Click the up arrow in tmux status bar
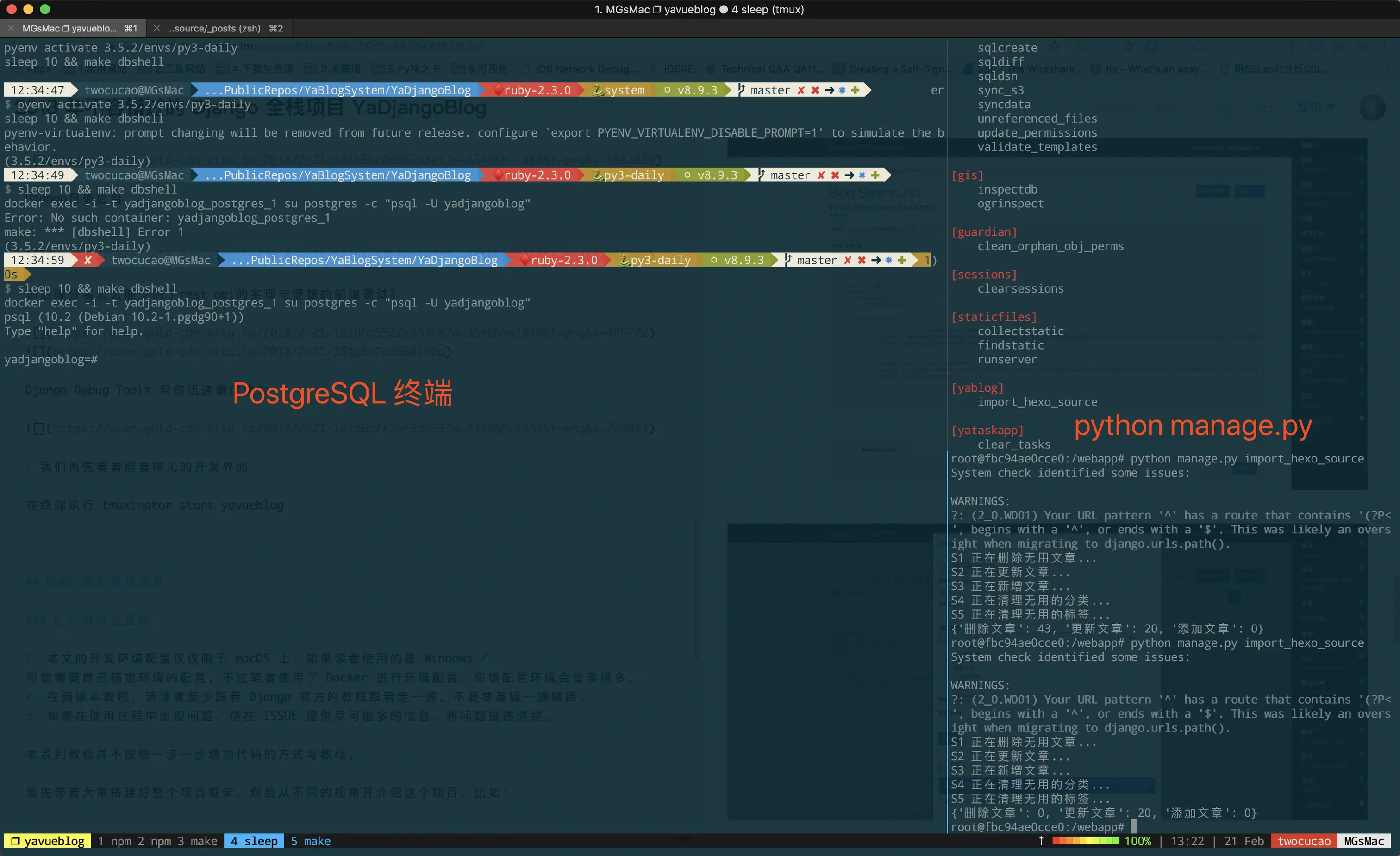 (1041, 841)
